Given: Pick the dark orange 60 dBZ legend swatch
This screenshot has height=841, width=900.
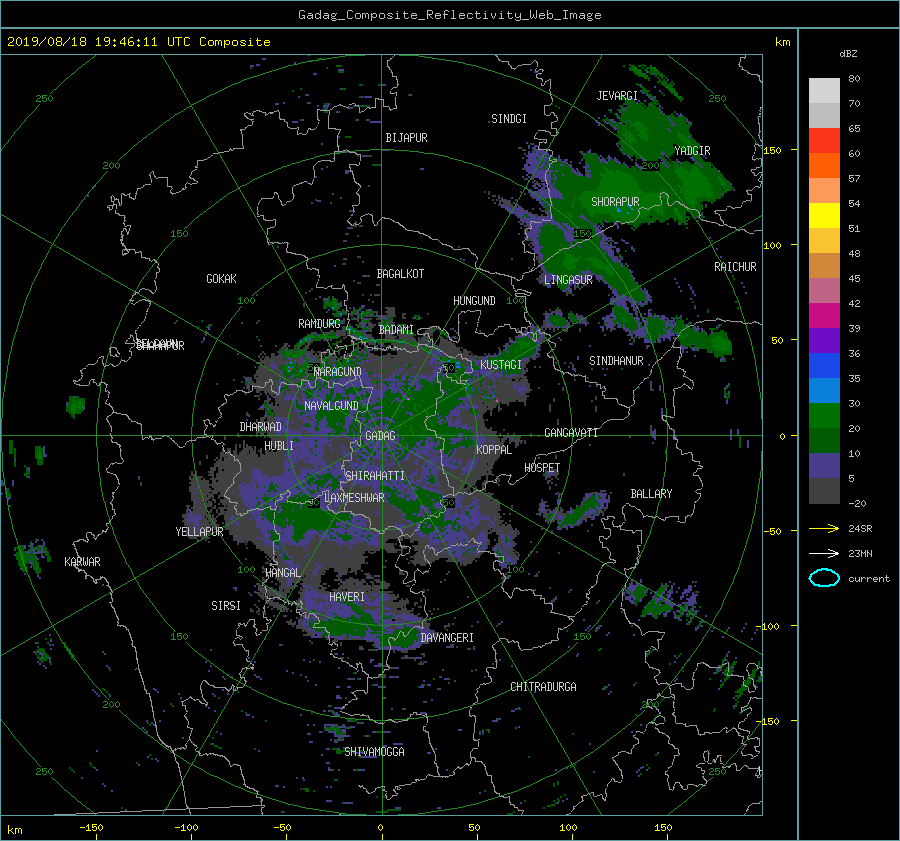Looking at the screenshot, I should [824, 165].
